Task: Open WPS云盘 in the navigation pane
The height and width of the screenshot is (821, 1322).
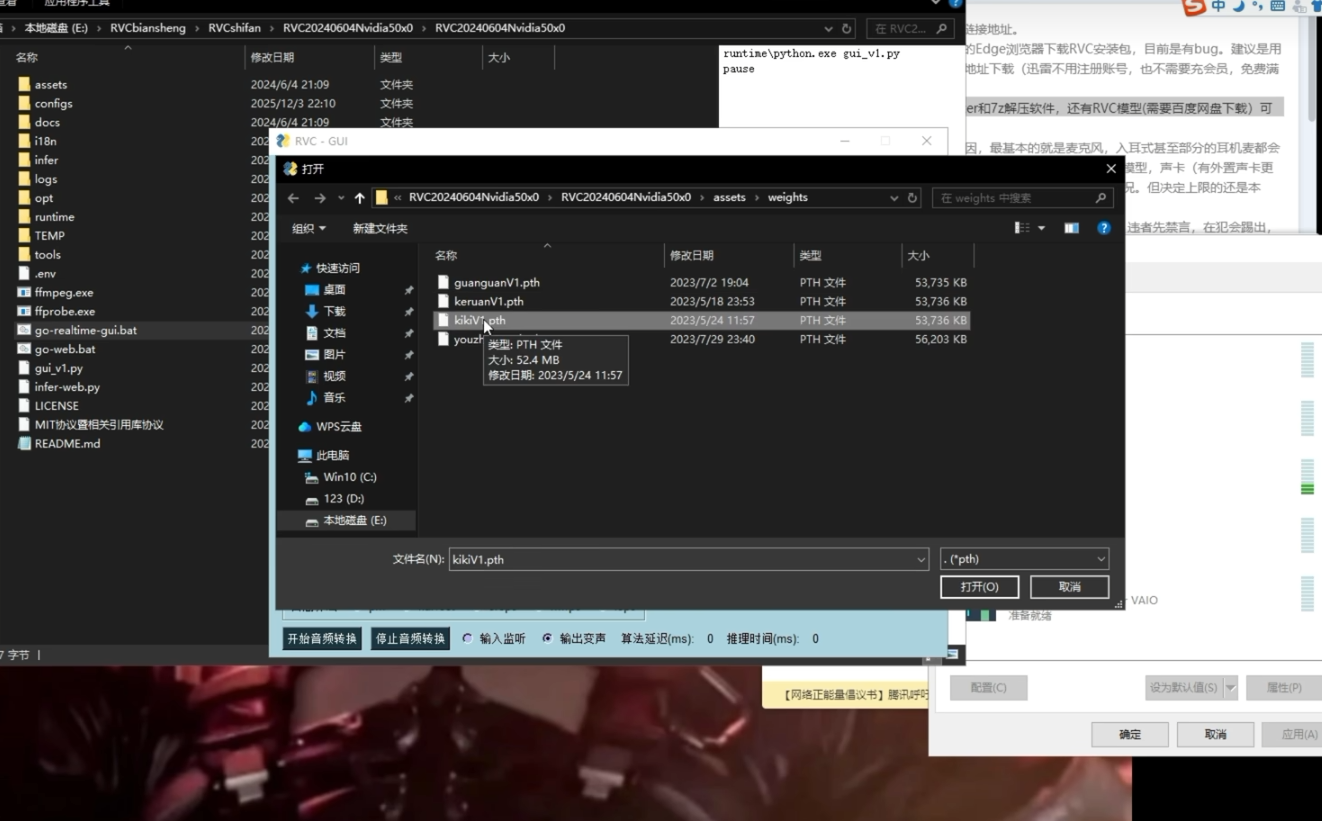Action: tap(339, 426)
